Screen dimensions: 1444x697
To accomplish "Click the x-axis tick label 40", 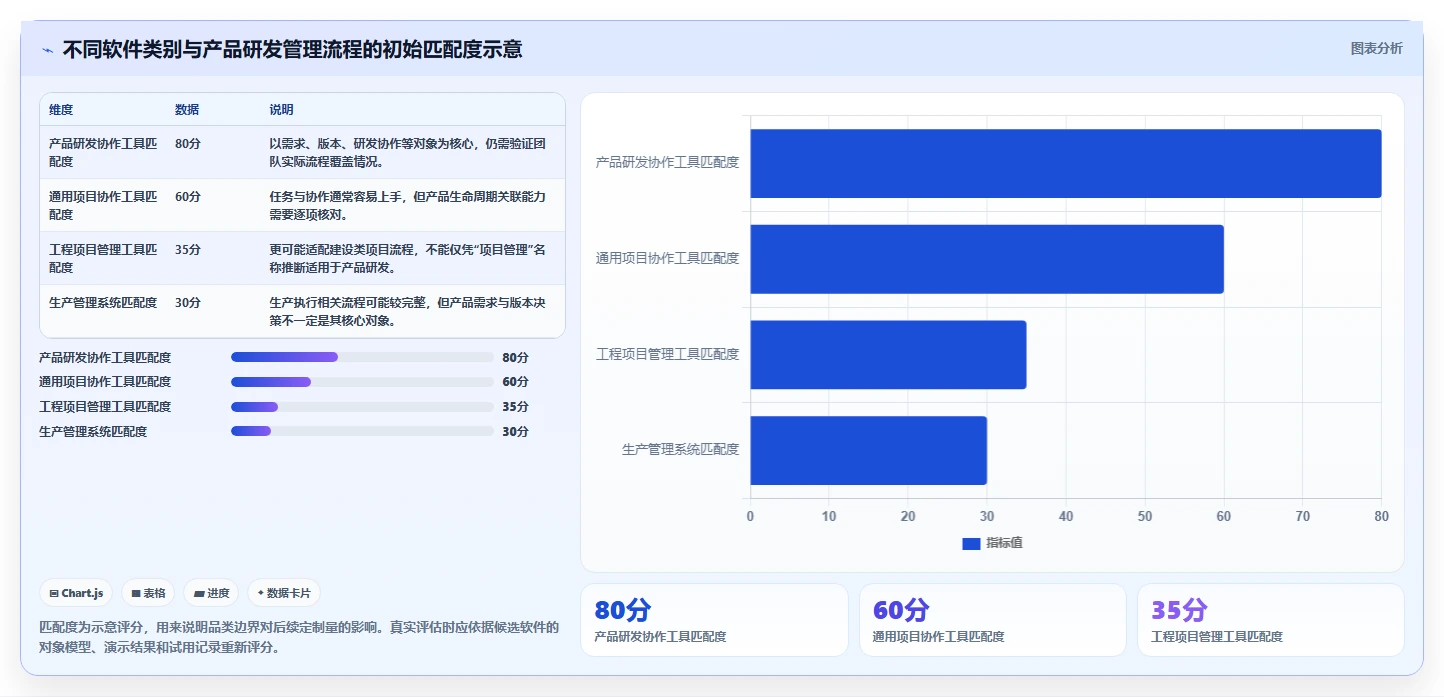I will [x=1066, y=517].
